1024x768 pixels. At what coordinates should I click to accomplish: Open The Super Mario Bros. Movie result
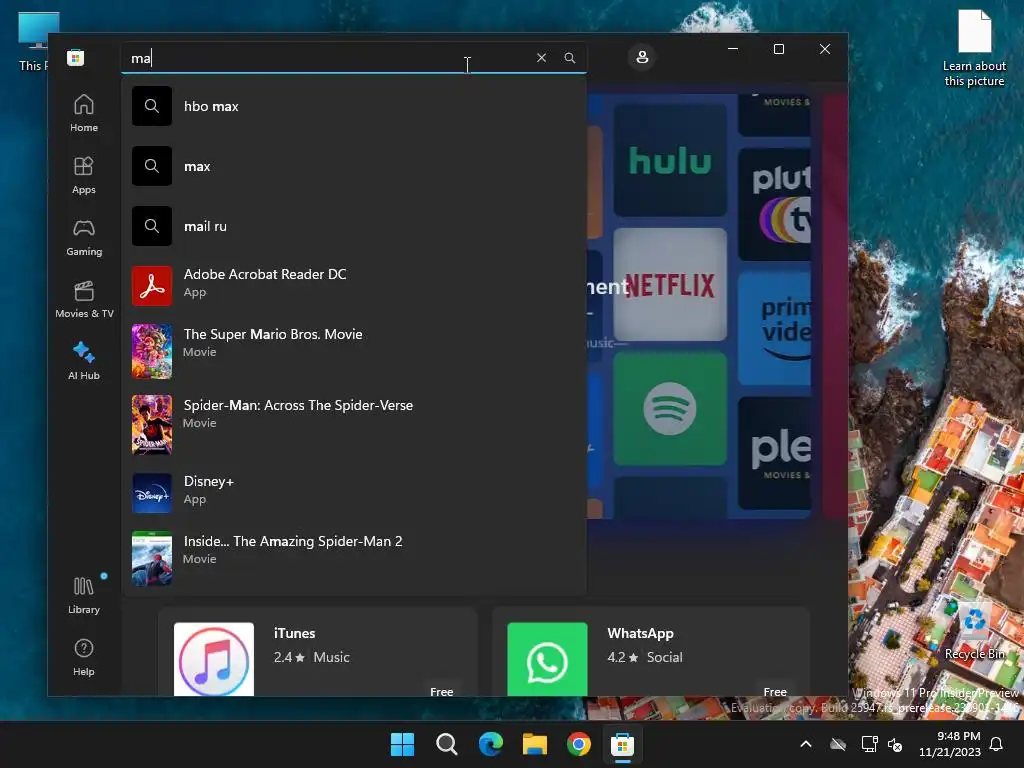[x=354, y=351]
